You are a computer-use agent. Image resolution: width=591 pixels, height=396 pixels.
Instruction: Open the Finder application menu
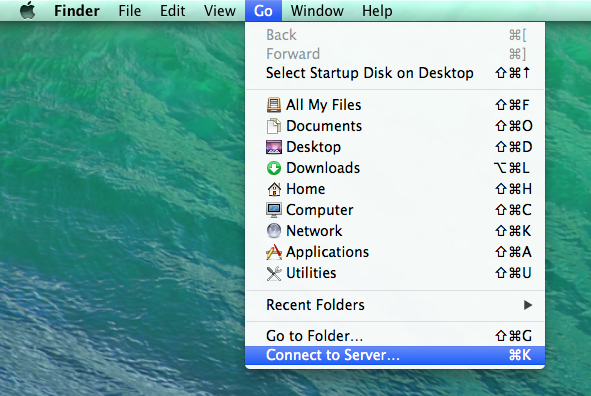(x=77, y=11)
